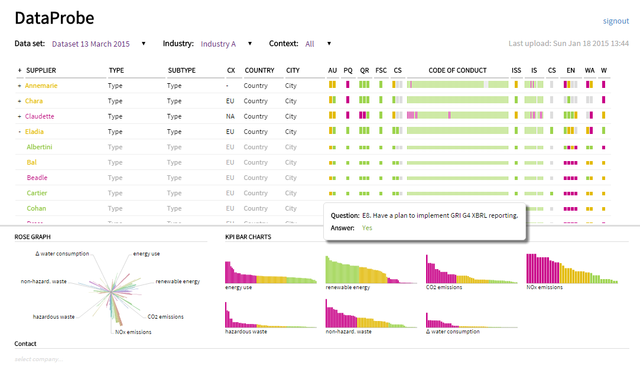
Task: Open the Context dropdown arrow
Action: [x=329, y=44]
